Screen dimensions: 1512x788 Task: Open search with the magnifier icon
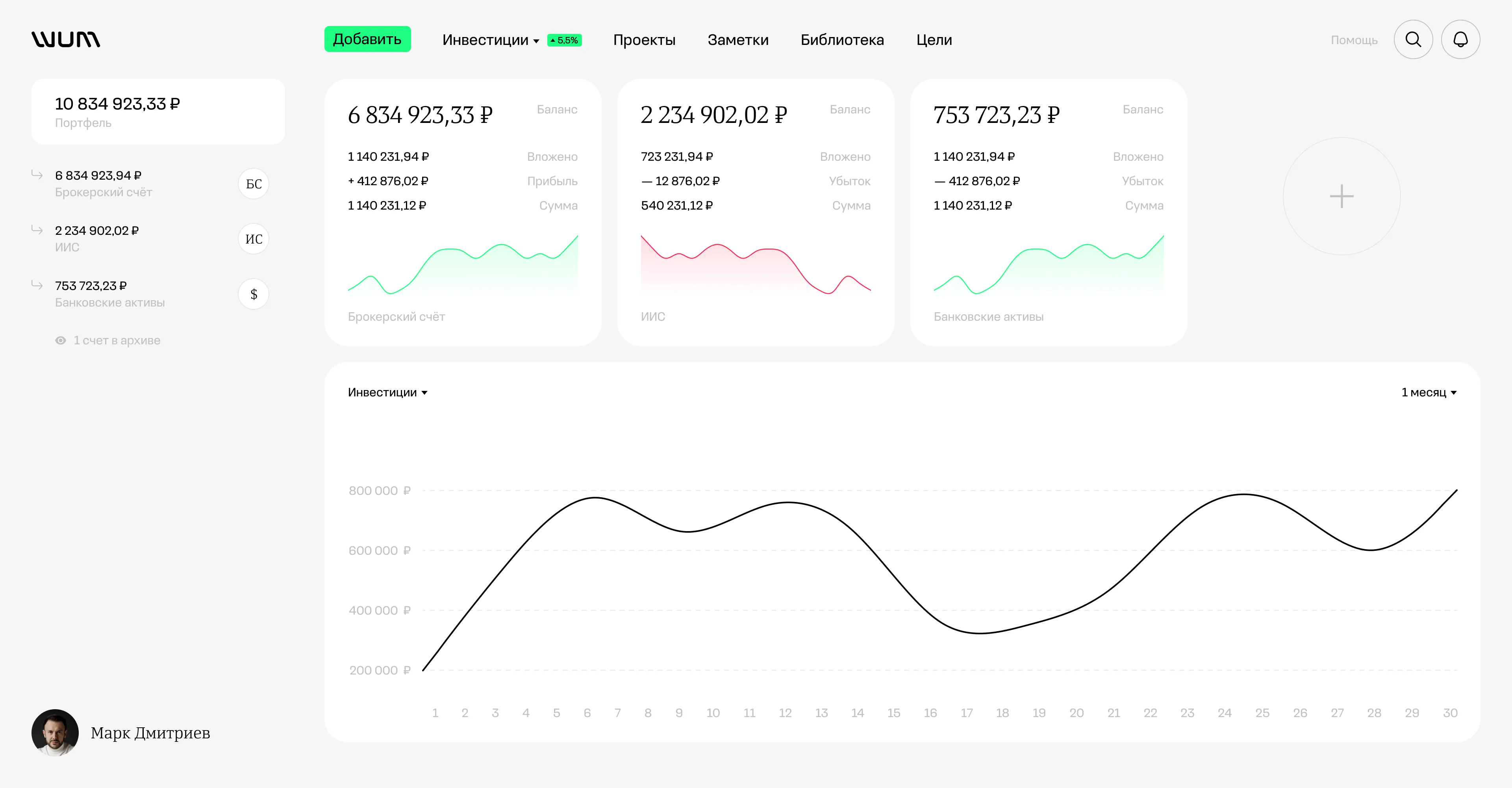click(1414, 39)
